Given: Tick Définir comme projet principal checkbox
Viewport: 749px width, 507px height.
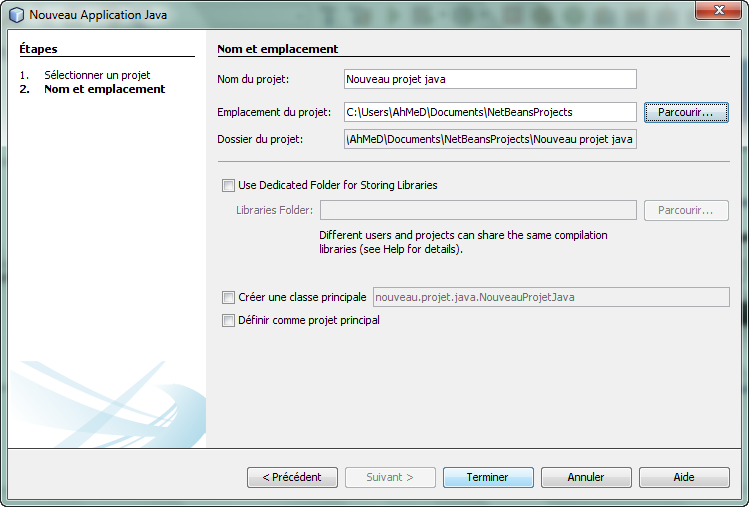Looking at the screenshot, I should click(228, 320).
